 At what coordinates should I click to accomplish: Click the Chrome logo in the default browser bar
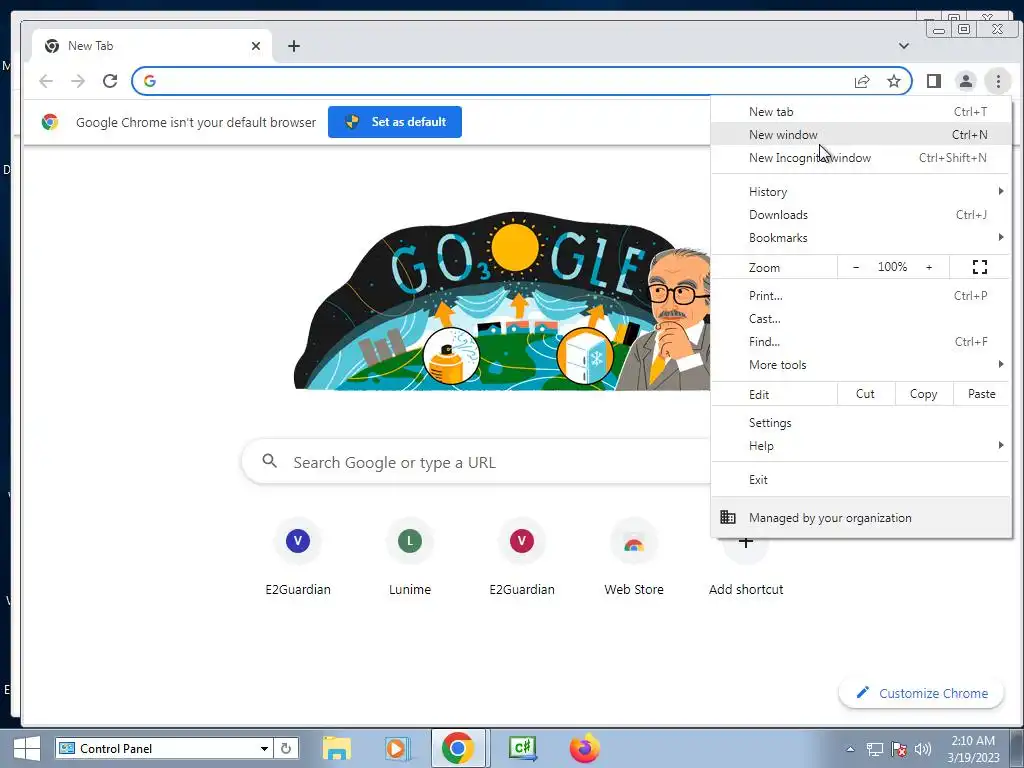50,122
